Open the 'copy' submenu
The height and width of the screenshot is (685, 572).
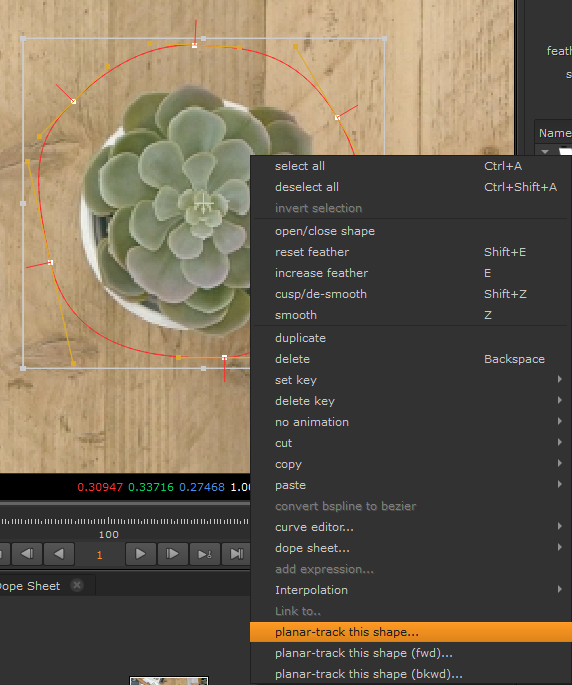pos(411,464)
